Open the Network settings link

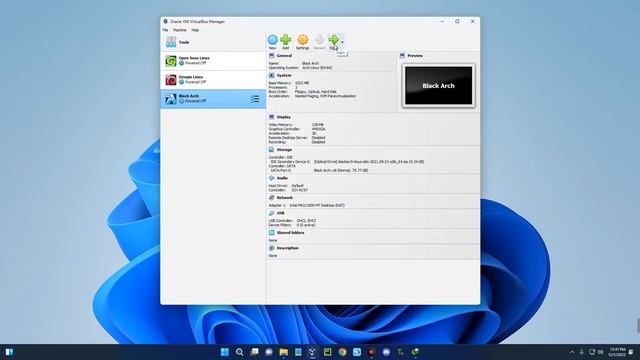pyautogui.click(x=284, y=198)
